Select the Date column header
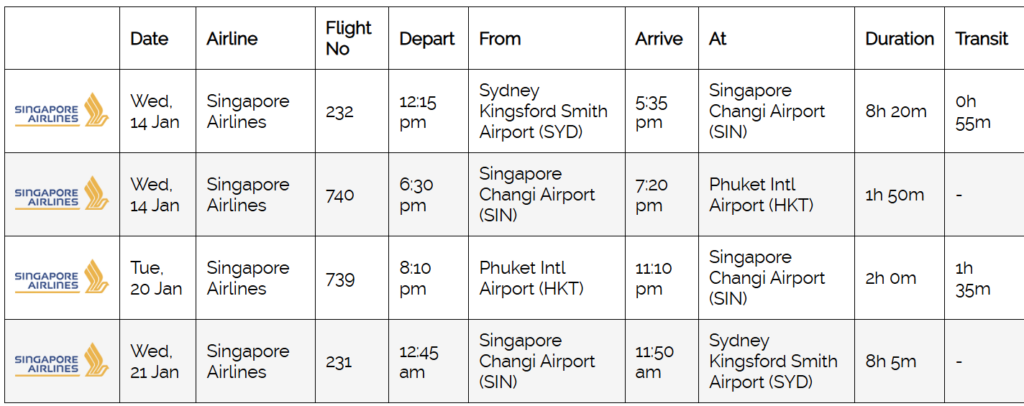The image size is (1024, 406). tap(150, 39)
